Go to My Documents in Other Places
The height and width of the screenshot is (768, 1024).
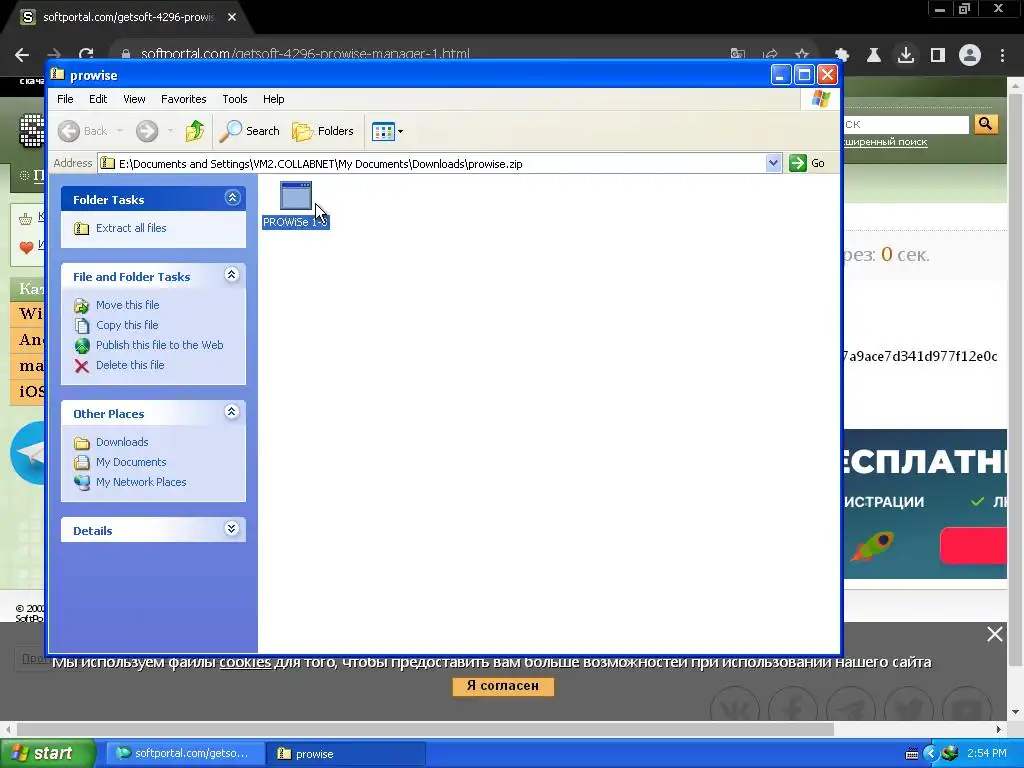click(x=131, y=462)
